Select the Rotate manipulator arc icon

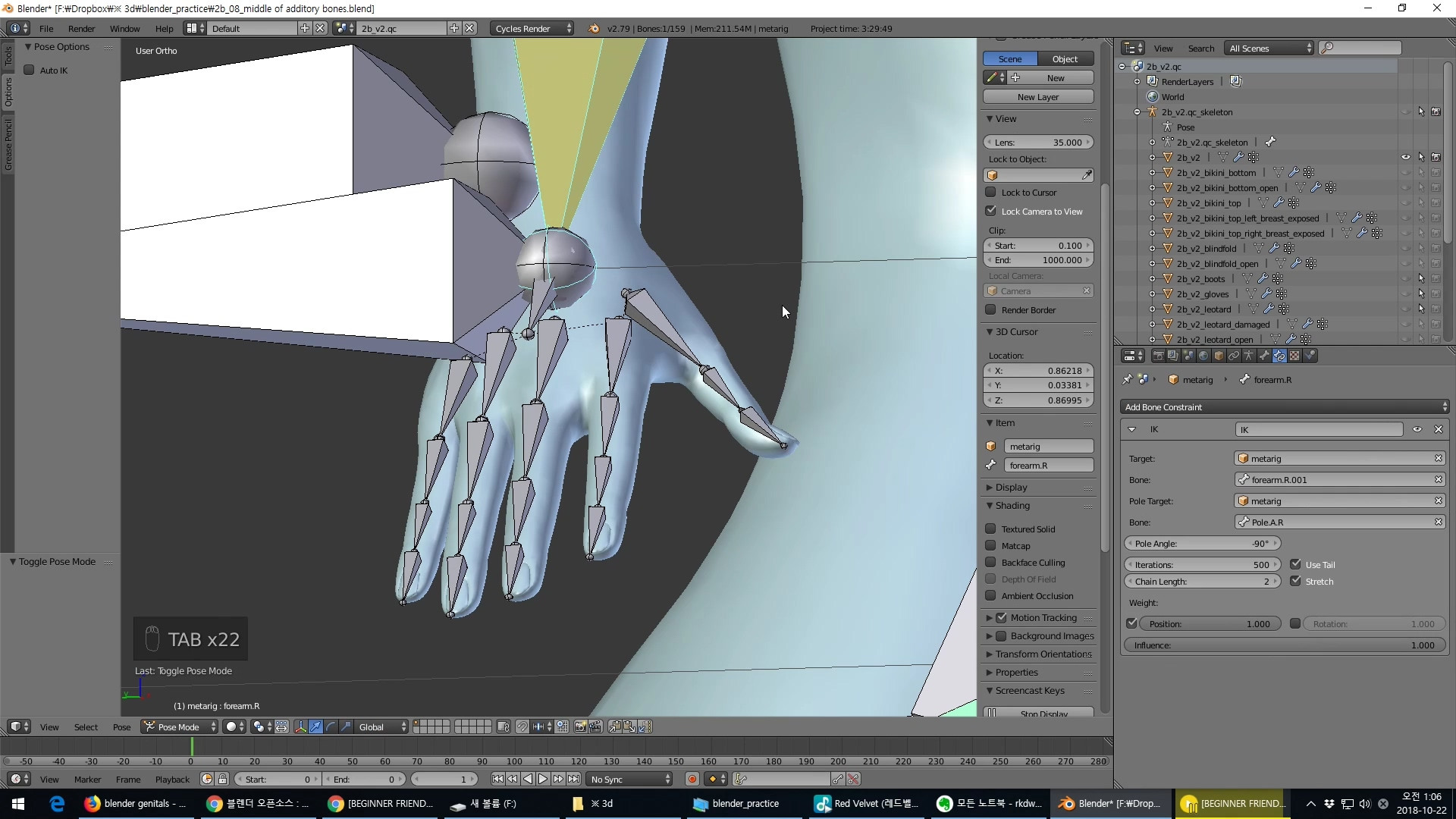pyautogui.click(x=331, y=726)
